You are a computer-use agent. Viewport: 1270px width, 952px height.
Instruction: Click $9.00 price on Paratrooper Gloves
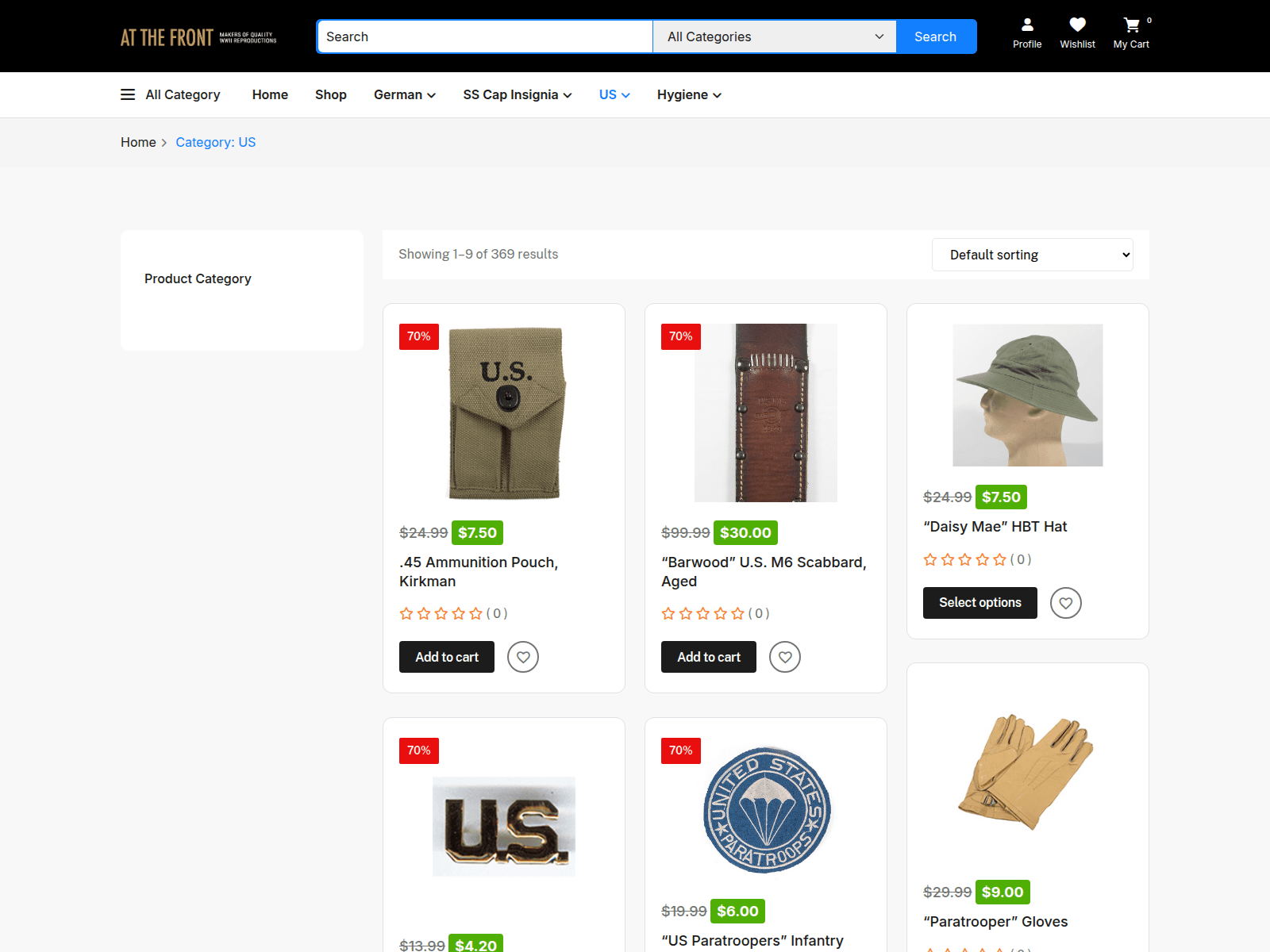click(1003, 892)
